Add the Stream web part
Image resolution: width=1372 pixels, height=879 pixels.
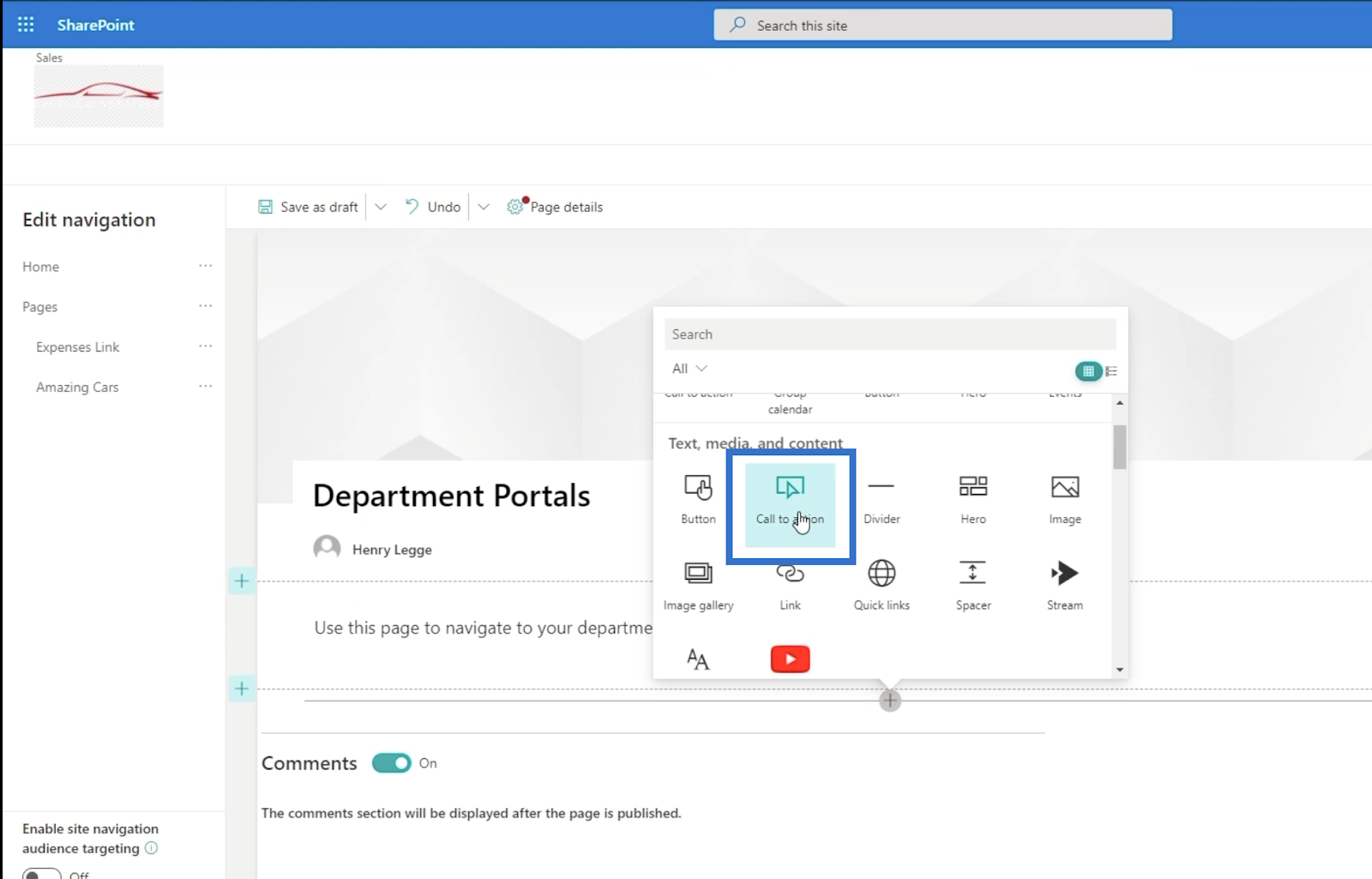[1065, 585]
